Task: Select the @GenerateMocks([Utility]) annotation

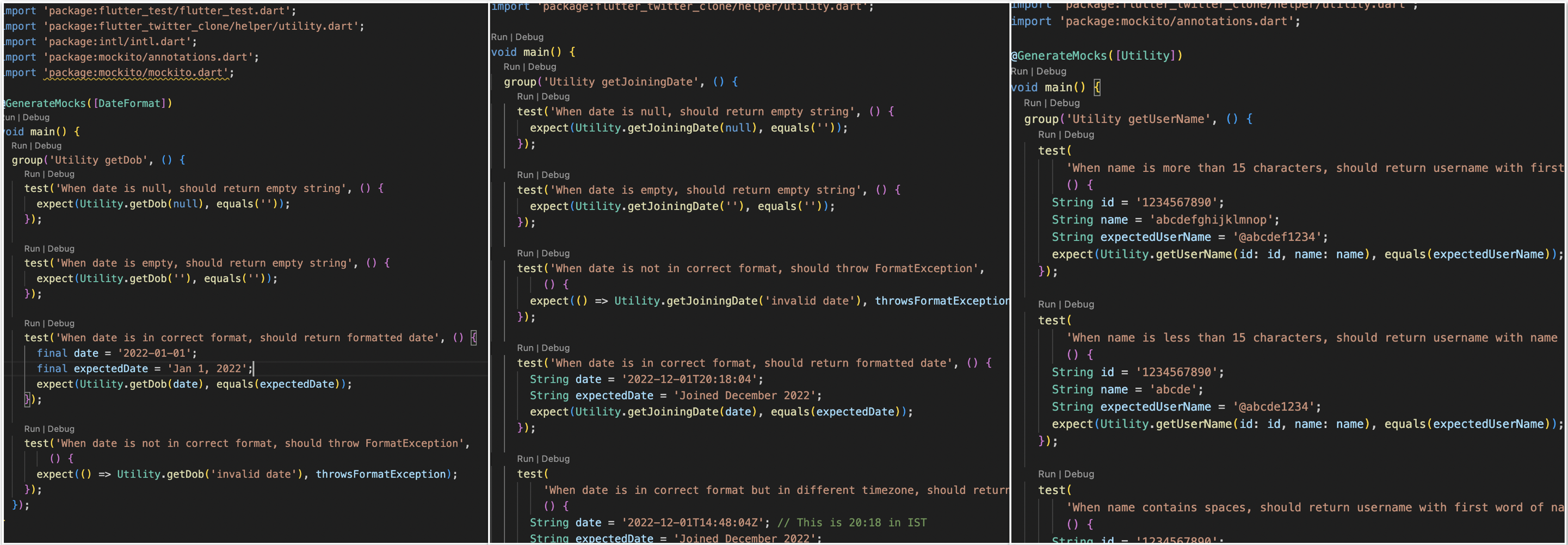Action: coord(1096,55)
